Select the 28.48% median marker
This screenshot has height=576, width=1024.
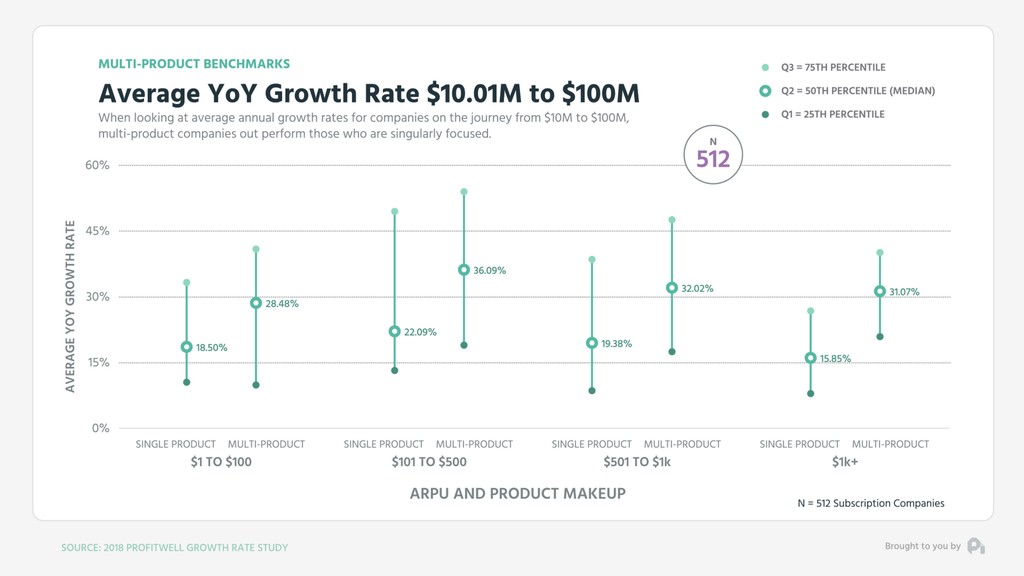tap(256, 303)
